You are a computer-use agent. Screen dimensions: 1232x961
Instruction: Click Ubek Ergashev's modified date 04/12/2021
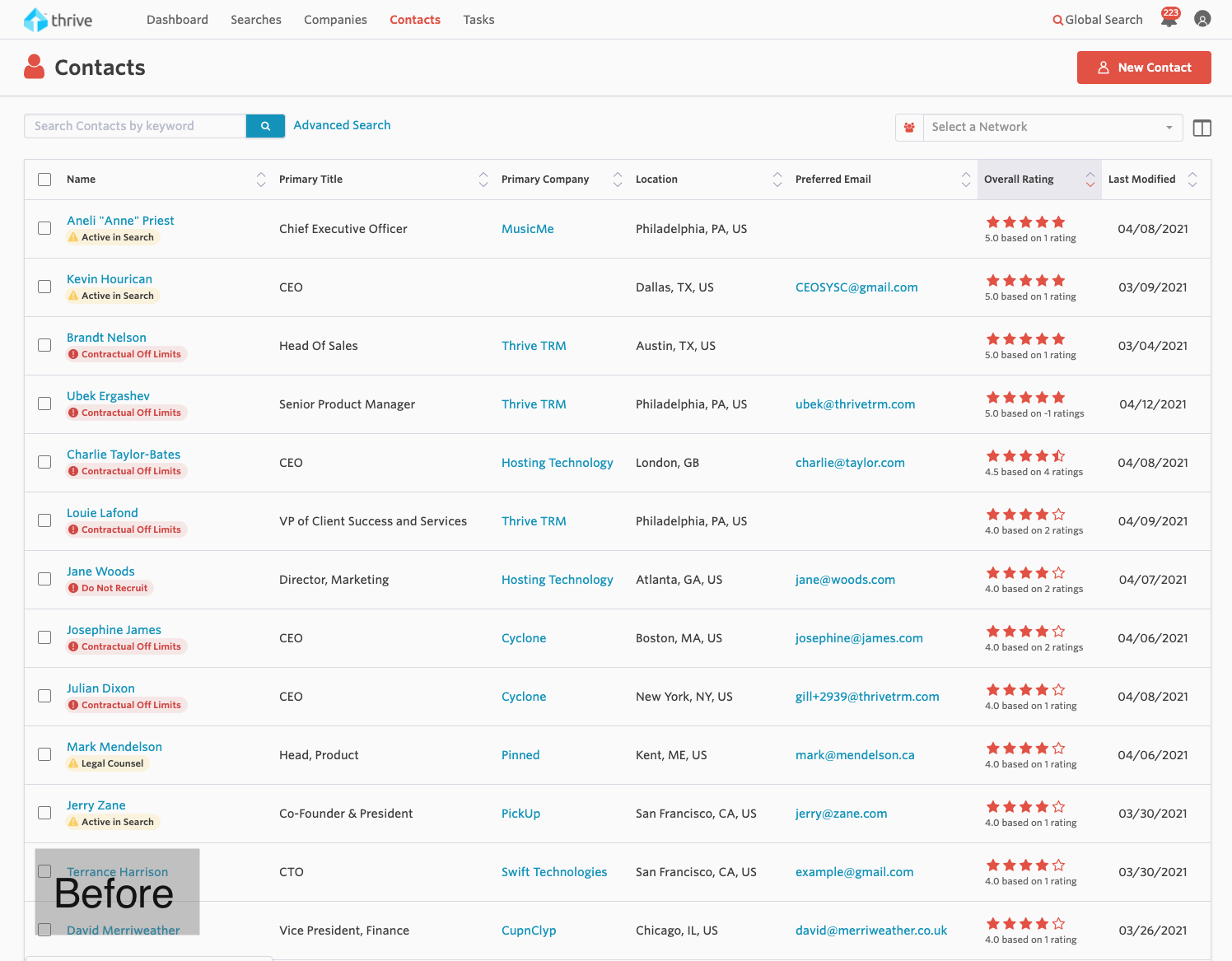tap(1153, 404)
